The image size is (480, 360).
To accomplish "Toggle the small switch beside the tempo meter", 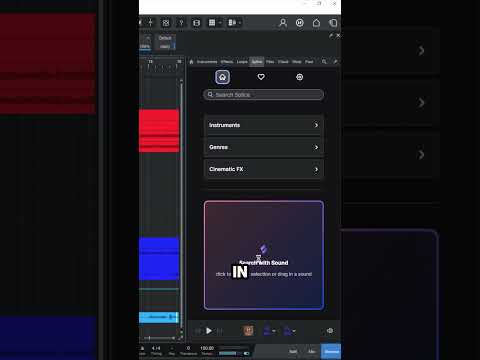I will click(x=246, y=353).
